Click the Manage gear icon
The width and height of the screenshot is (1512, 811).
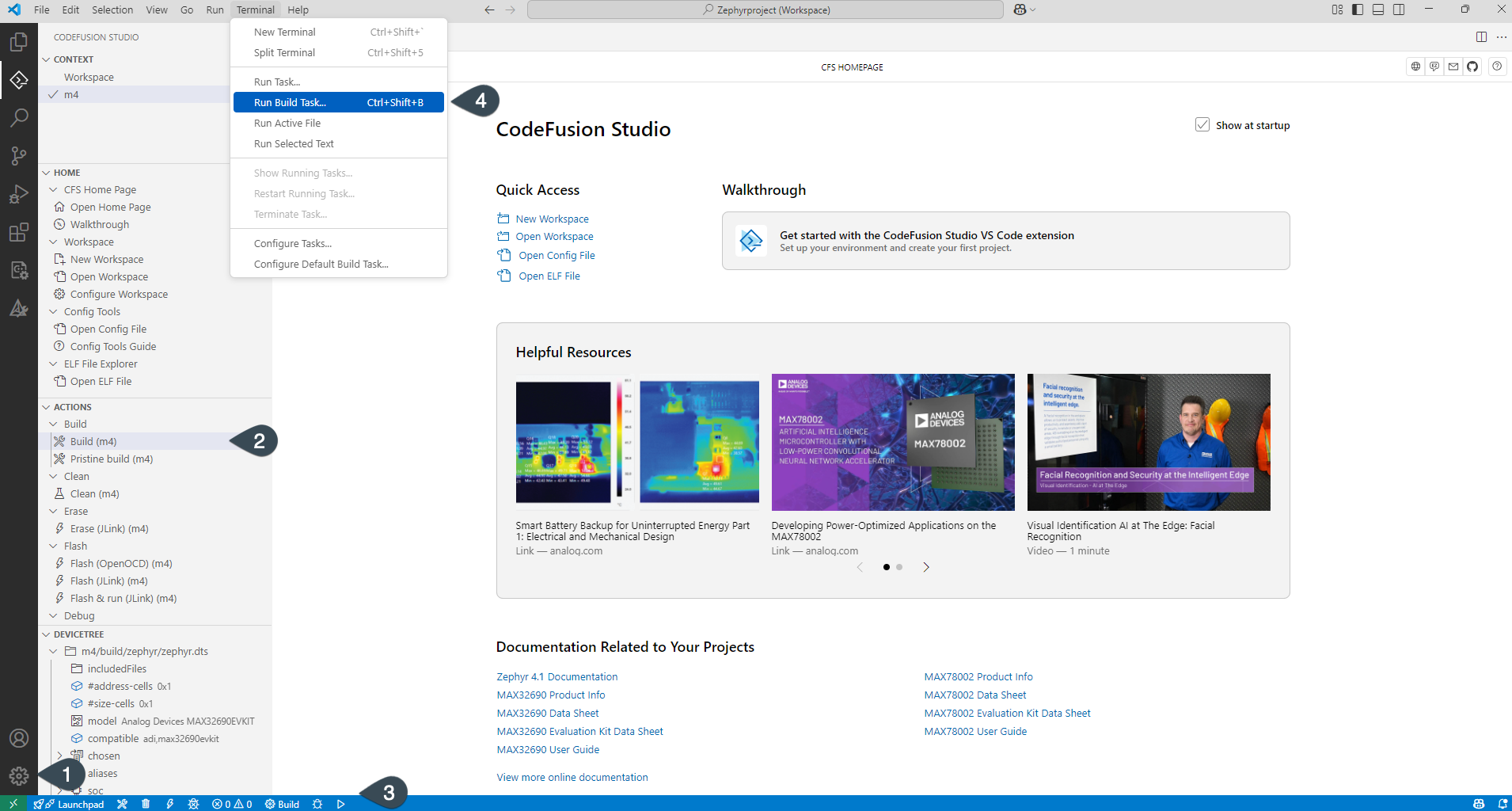tap(19, 776)
